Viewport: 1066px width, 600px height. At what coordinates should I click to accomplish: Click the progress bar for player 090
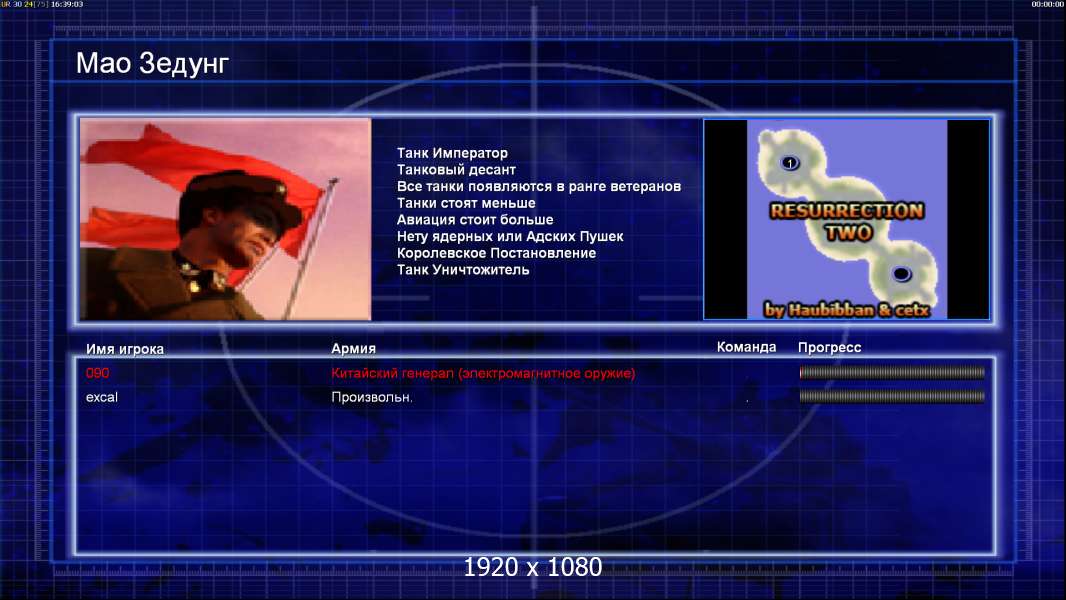[x=892, y=372]
